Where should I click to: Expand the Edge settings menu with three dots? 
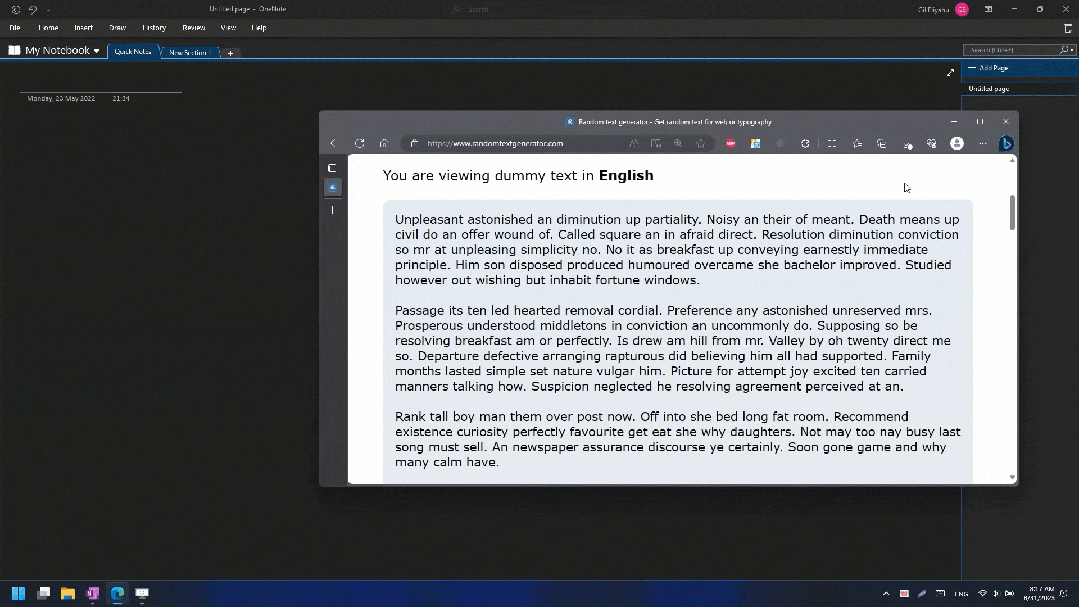tap(981, 143)
